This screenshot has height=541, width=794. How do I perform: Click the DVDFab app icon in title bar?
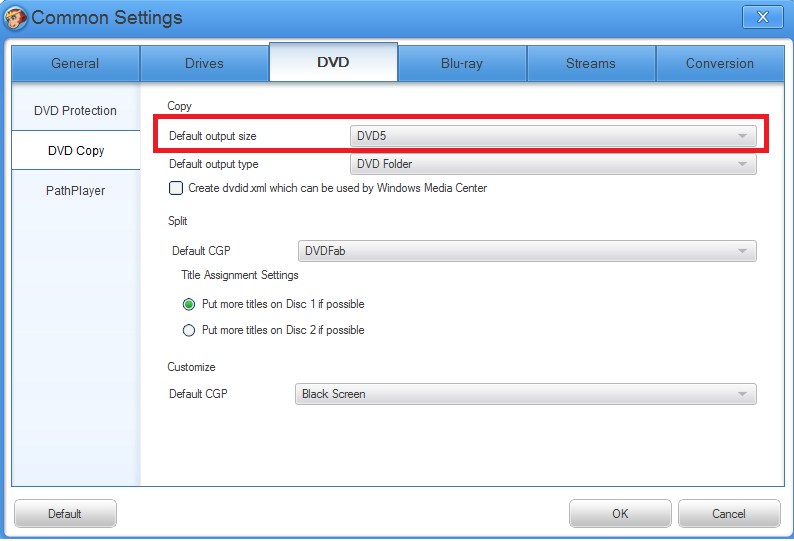pyautogui.click(x=17, y=17)
